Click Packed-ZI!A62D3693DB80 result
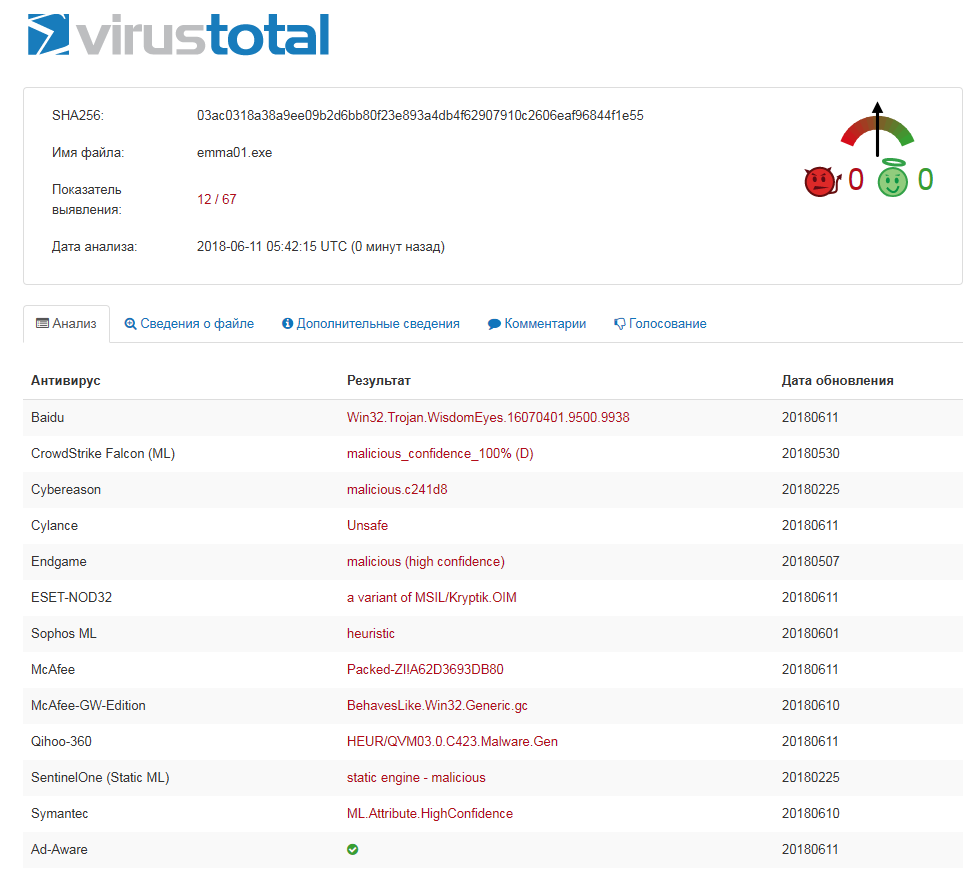 pyautogui.click(x=425, y=670)
